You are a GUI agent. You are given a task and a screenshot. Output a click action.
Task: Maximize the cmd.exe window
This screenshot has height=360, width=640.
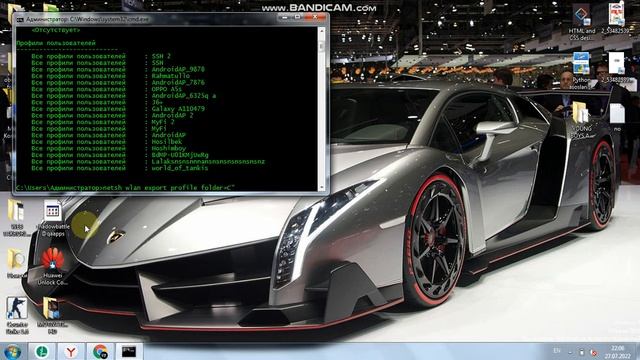click(298, 18)
